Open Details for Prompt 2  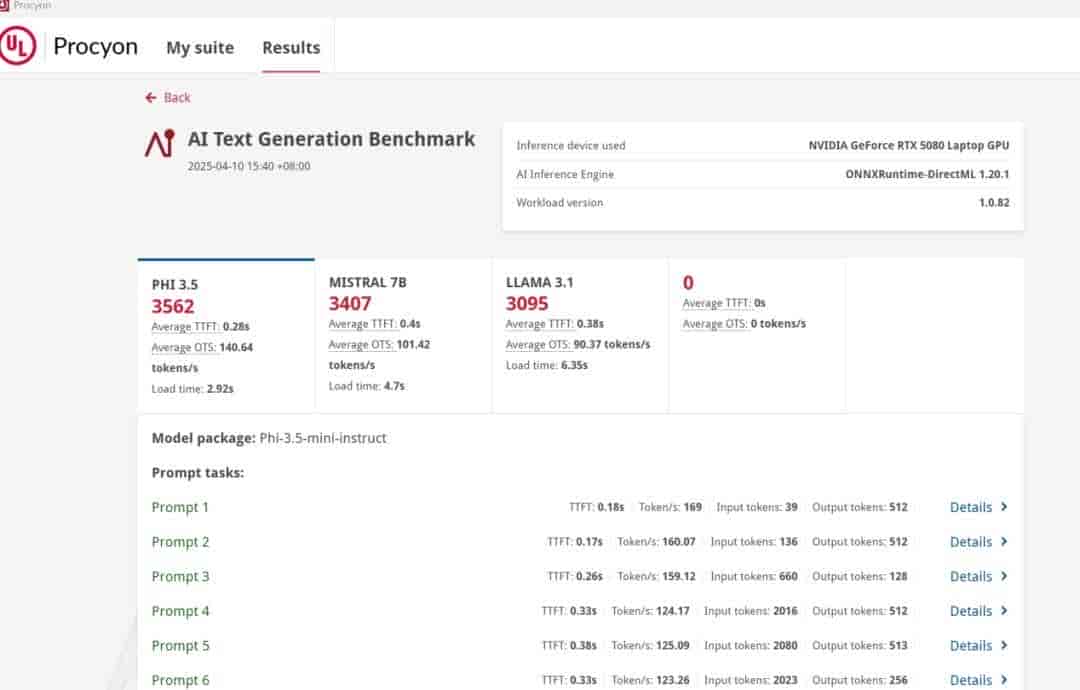coord(970,542)
